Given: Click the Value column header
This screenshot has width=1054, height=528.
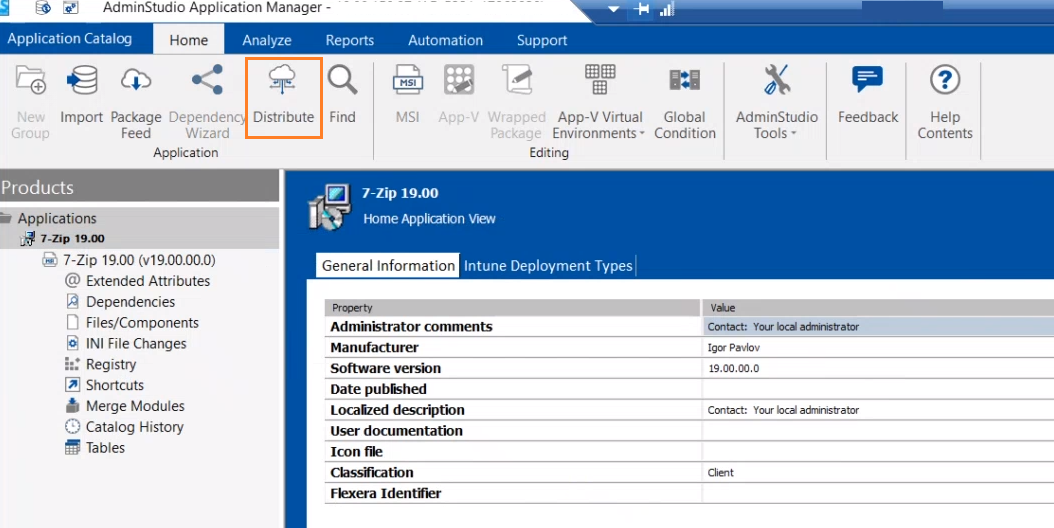Looking at the screenshot, I should (878, 307).
